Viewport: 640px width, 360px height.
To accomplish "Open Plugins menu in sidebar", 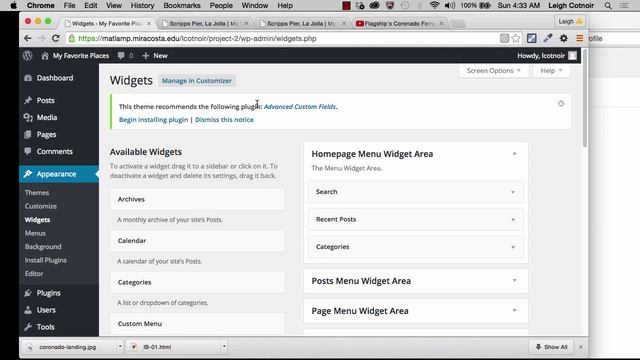I will click(48, 293).
